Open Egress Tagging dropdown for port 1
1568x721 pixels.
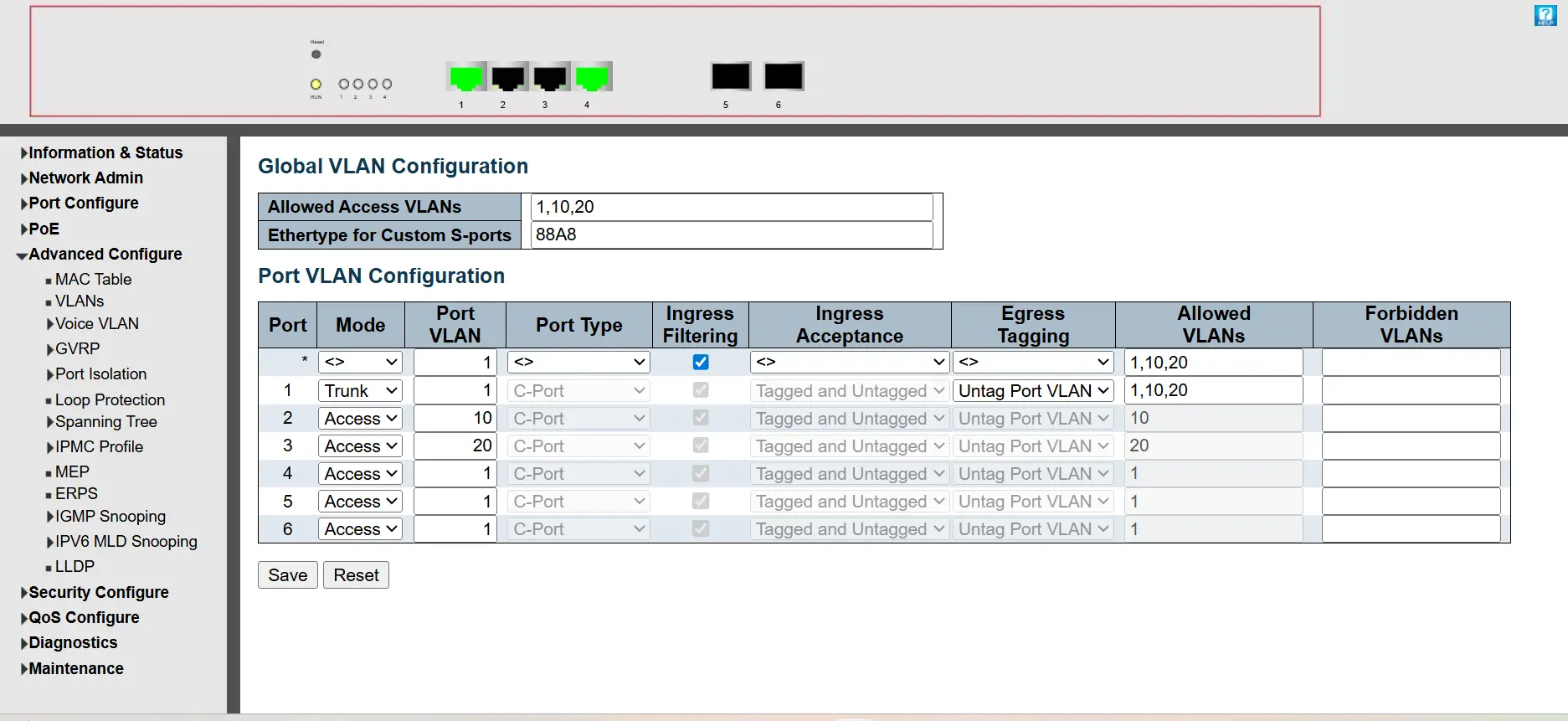(x=1033, y=391)
